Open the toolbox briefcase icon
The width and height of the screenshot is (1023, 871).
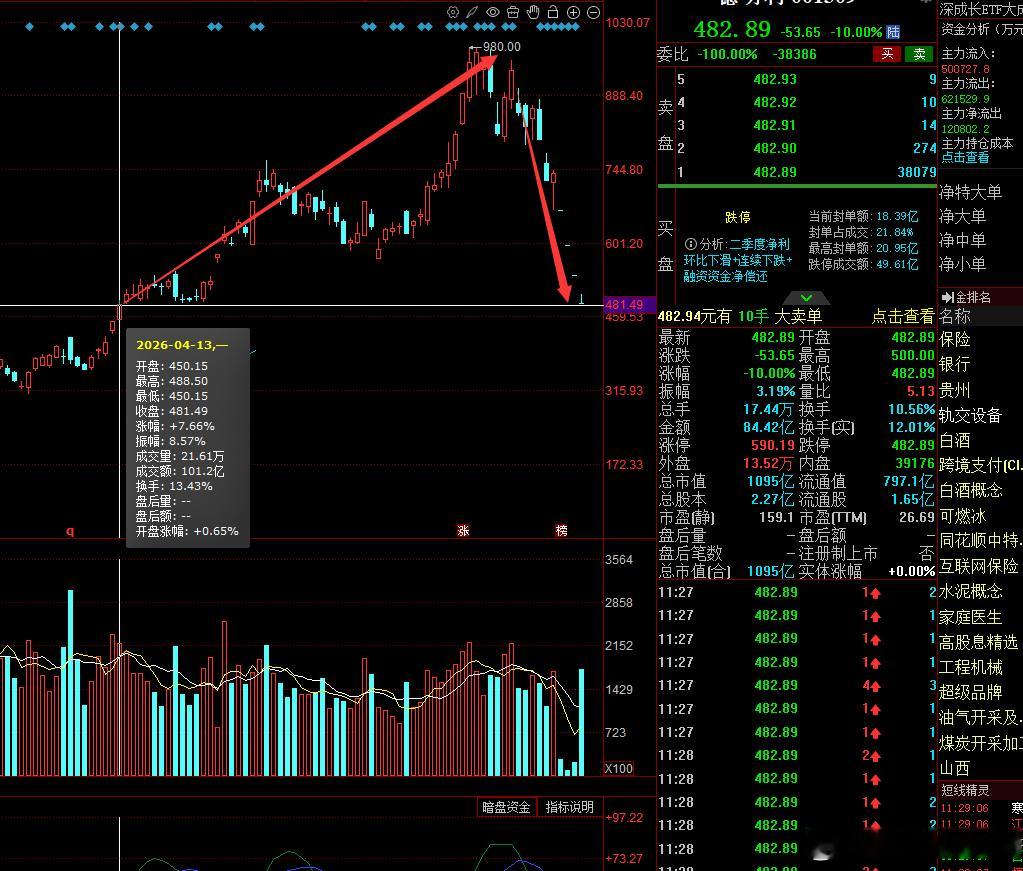click(x=513, y=12)
